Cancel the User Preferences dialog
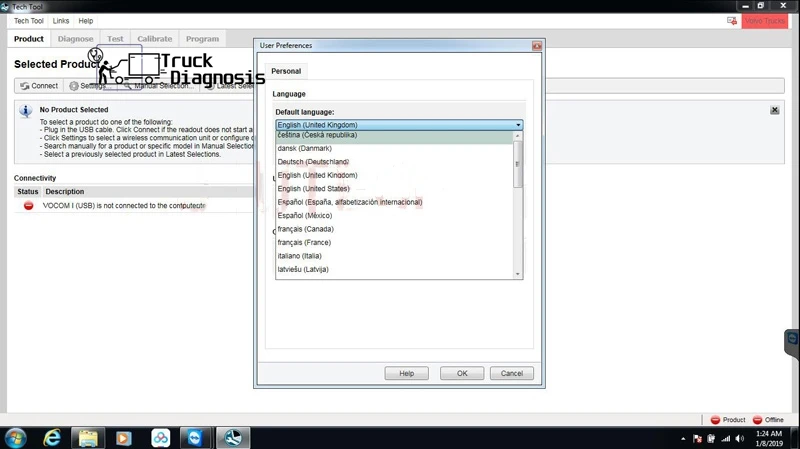The height and width of the screenshot is (449, 800). [512, 373]
